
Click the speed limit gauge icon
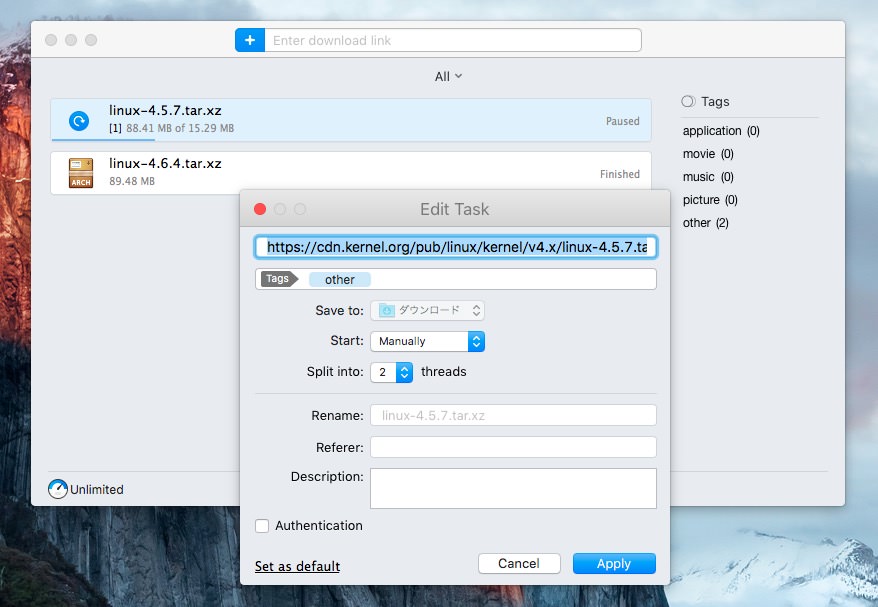click(x=58, y=489)
